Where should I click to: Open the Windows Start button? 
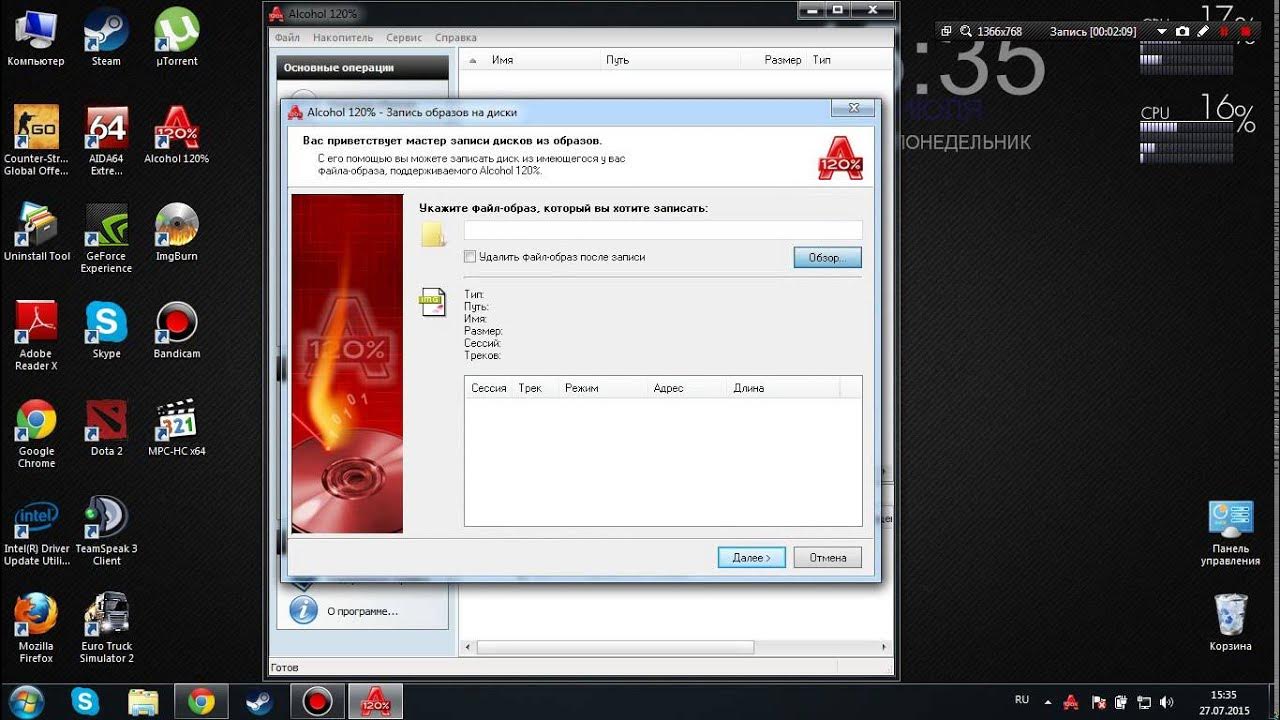[x=27, y=702]
